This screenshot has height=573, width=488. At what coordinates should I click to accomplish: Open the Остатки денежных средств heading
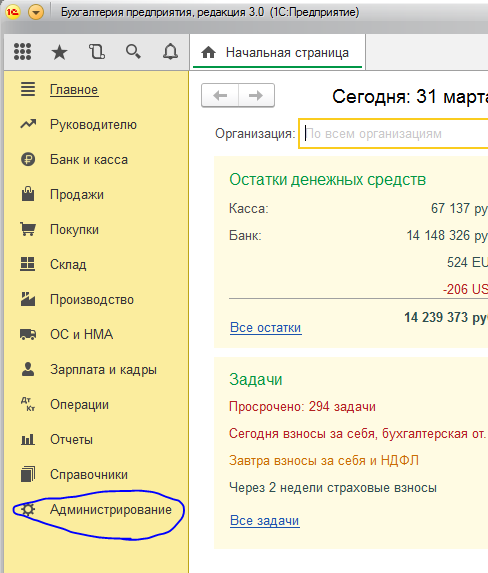pos(328,179)
